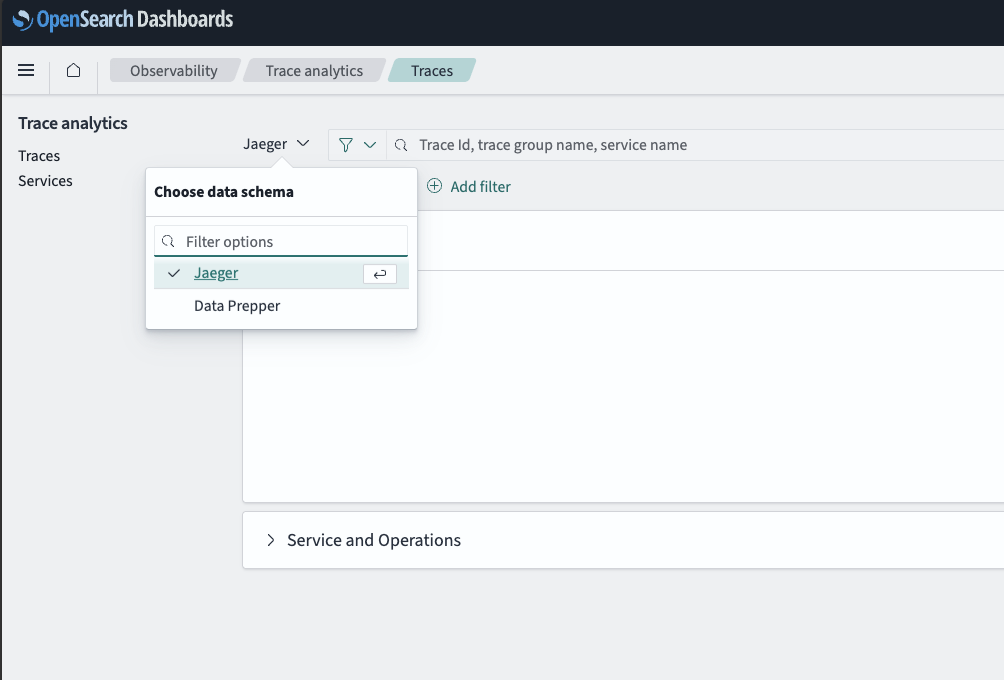Open the hamburger navigation menu
Screen dimensions: 1004x680
[x=27, y=70]
